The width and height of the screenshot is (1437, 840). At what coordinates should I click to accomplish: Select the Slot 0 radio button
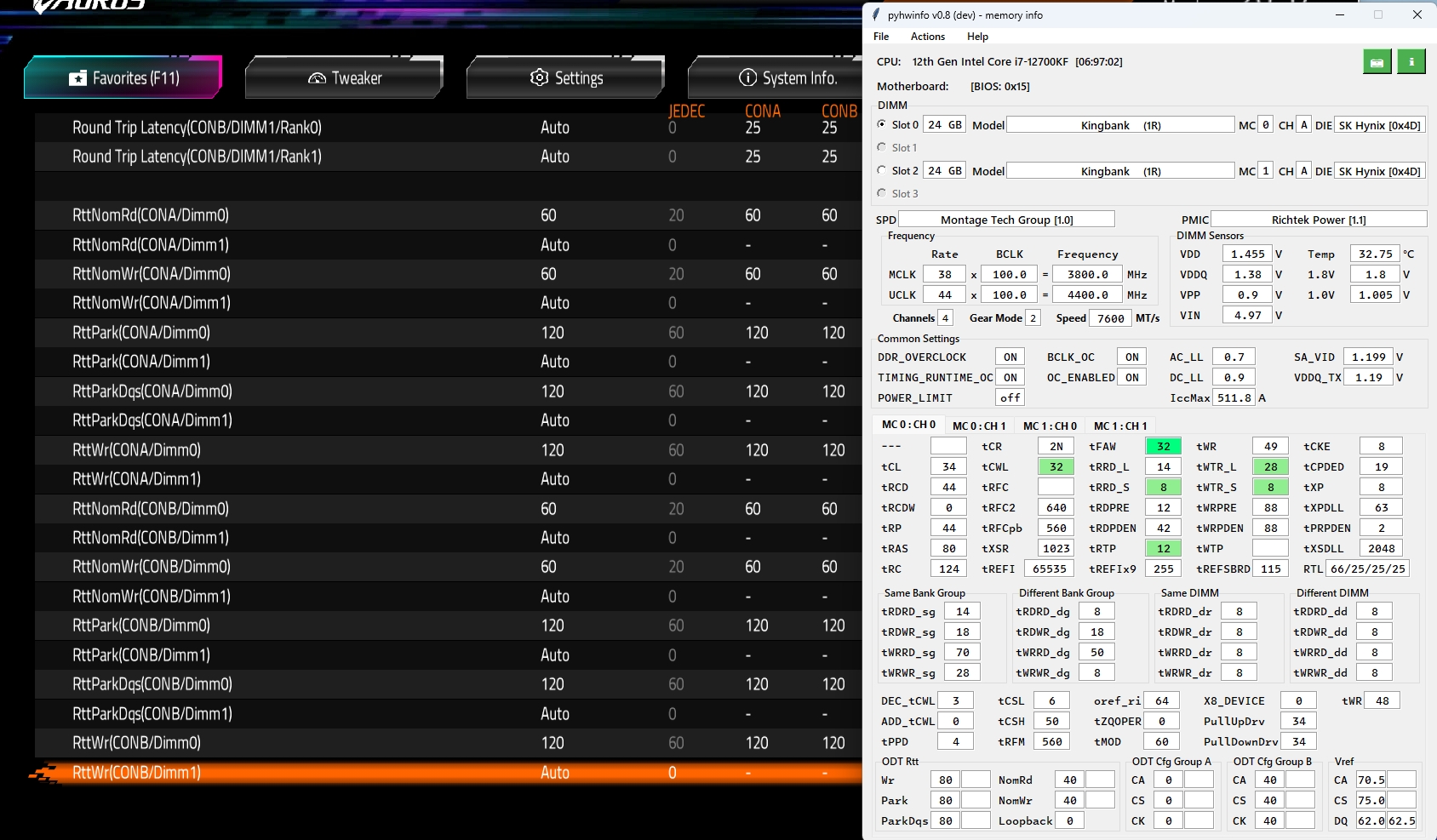coord(882,124)
